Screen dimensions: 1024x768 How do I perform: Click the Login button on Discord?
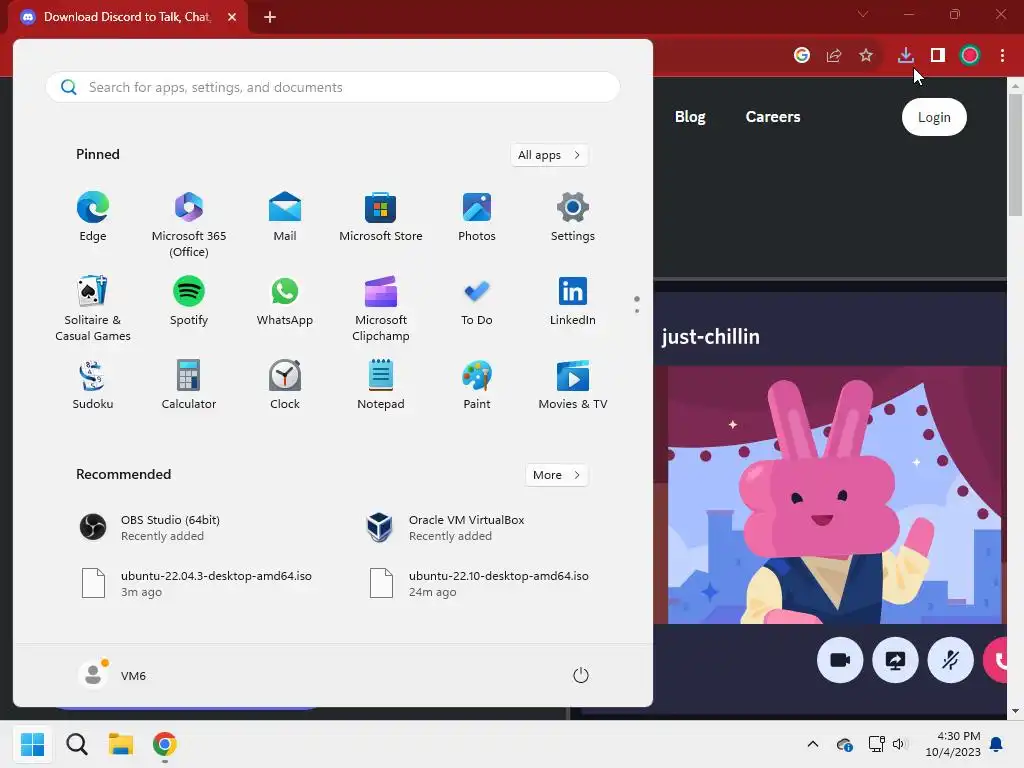click(x=934, y=117)
